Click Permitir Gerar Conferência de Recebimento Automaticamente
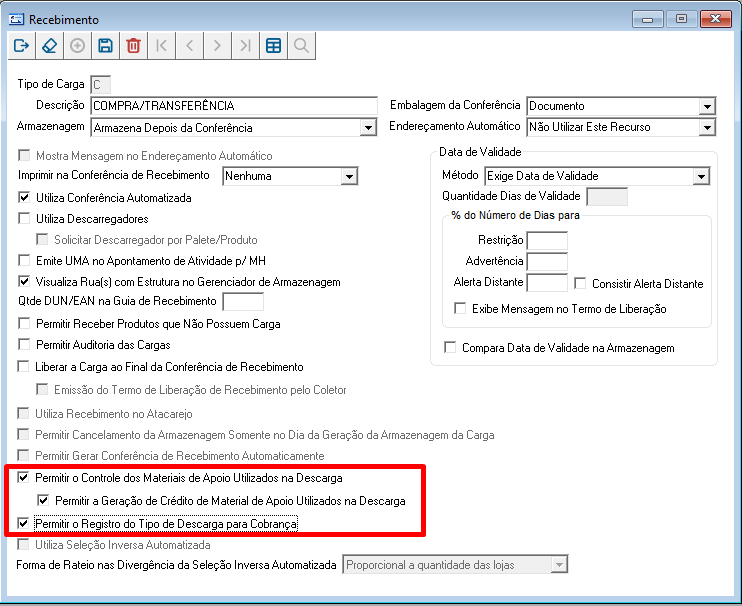The image size is (742, 606). (23, 455)
